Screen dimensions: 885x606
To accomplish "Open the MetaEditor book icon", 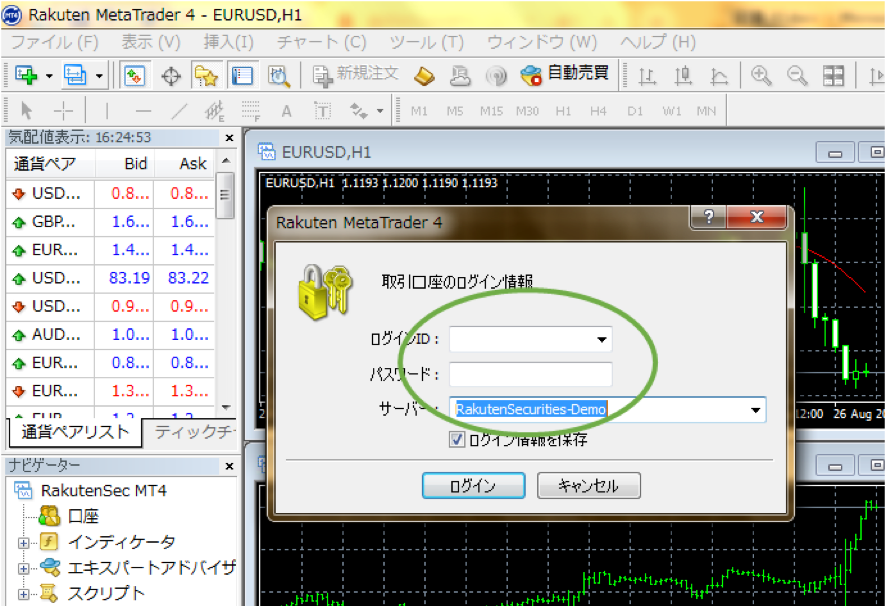I will point(424,76).
